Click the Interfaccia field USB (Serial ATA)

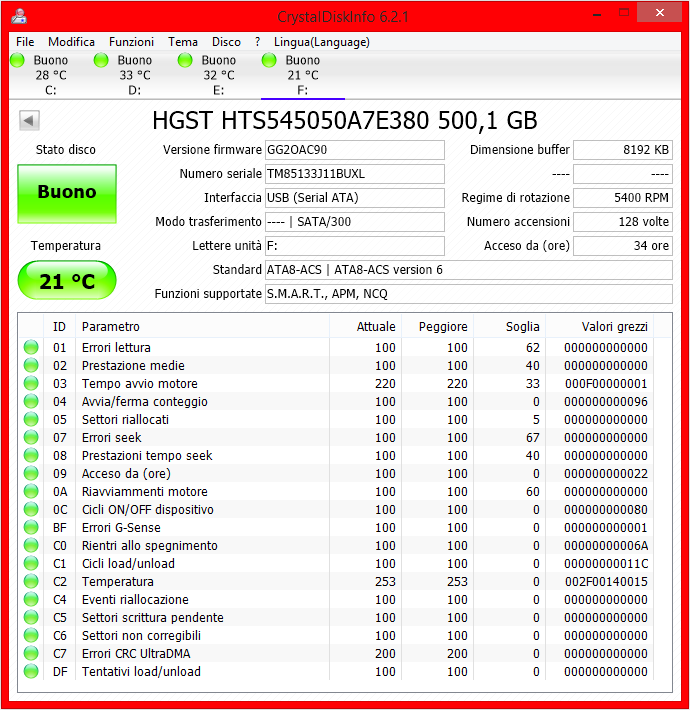[355, 198]
